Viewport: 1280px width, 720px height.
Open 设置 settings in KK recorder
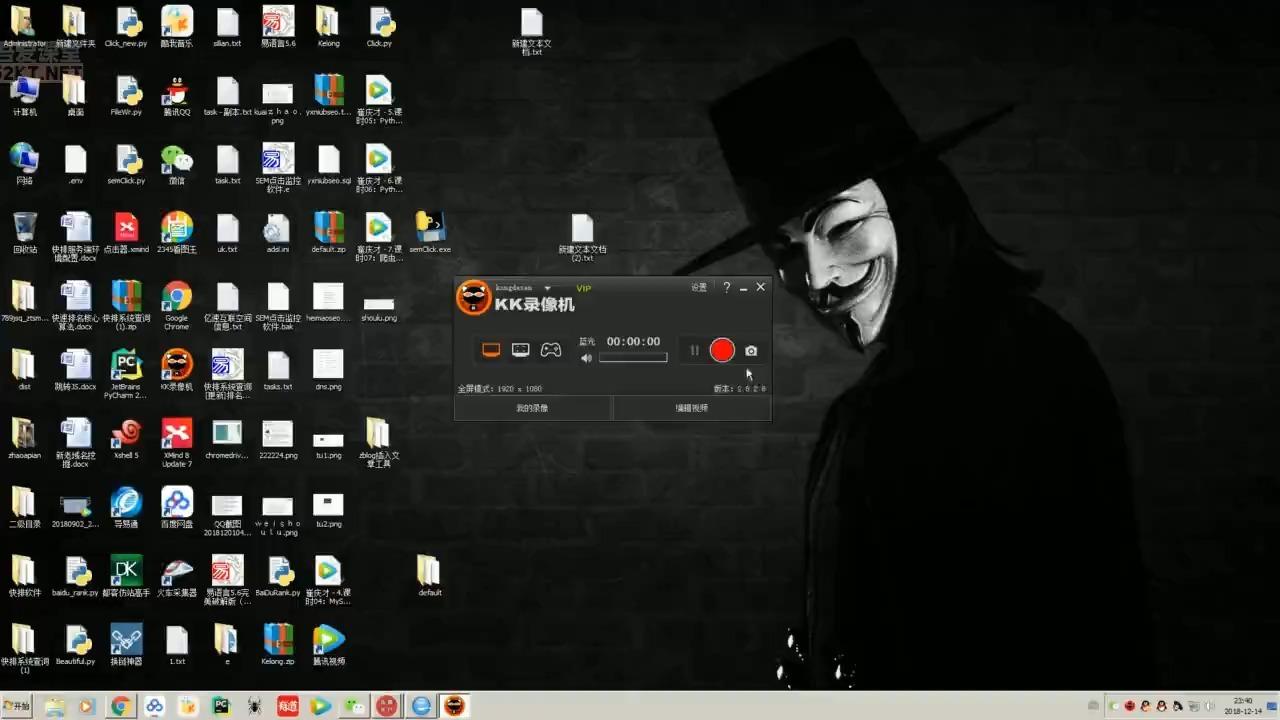(699, 287)
